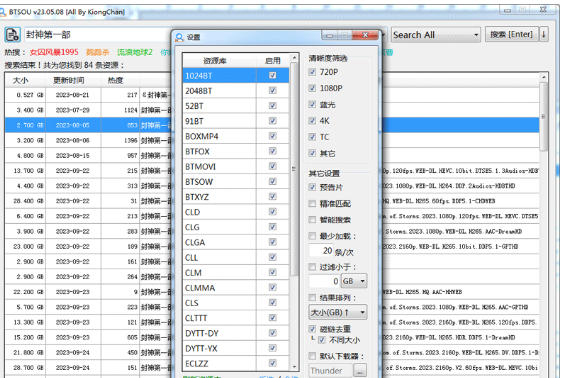Image resolution: width=563 pixels, height=378 pixels.
Task: Click the 设置 dialog title icon
Action: [x=179, y=37]
